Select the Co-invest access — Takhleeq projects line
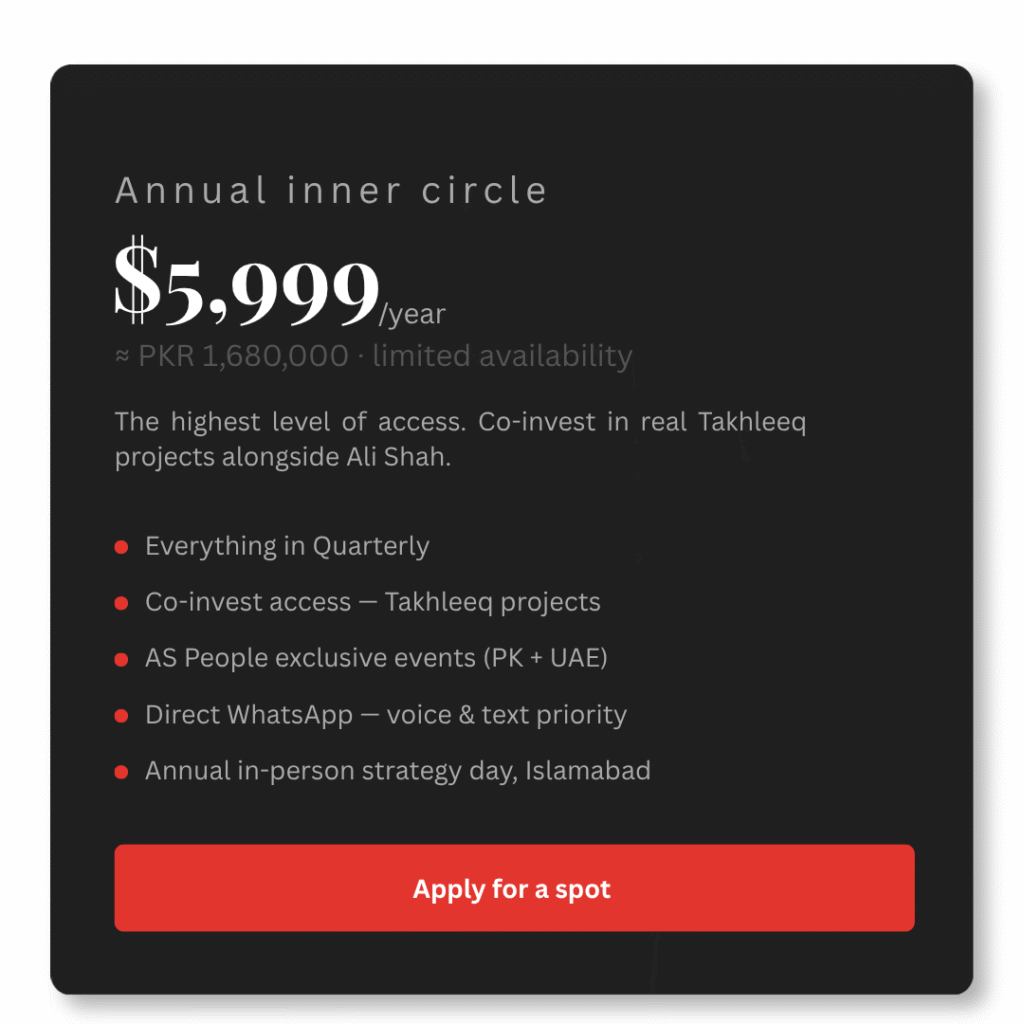The image size is (1024, 1024). [372, 602]
